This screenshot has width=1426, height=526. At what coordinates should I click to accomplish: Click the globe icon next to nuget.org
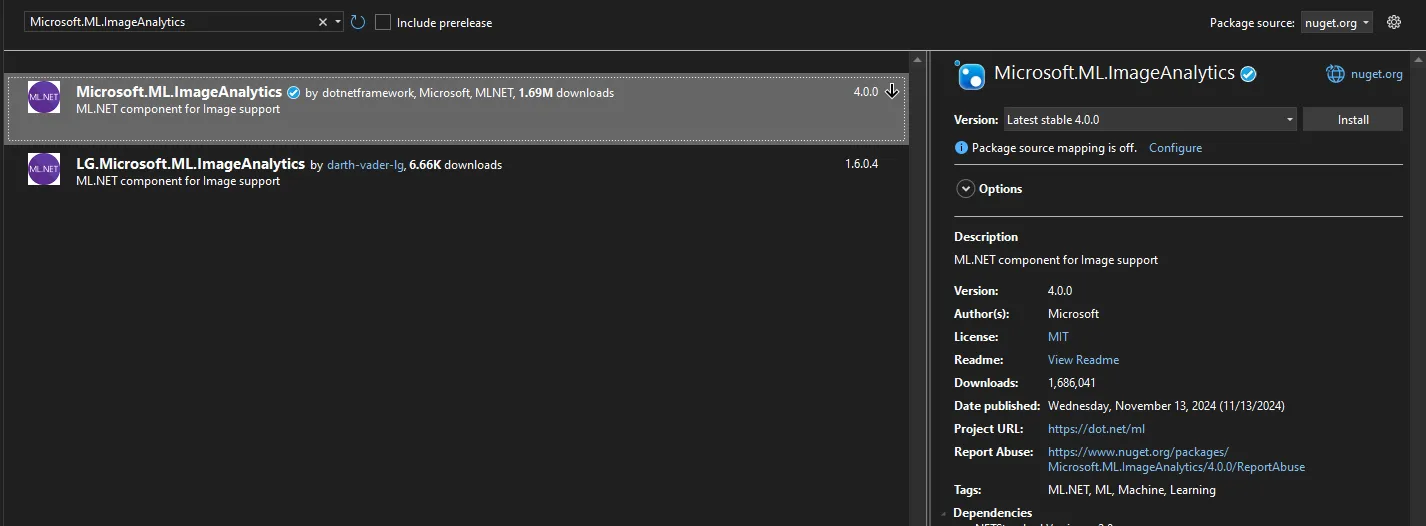pos(1335,74)
